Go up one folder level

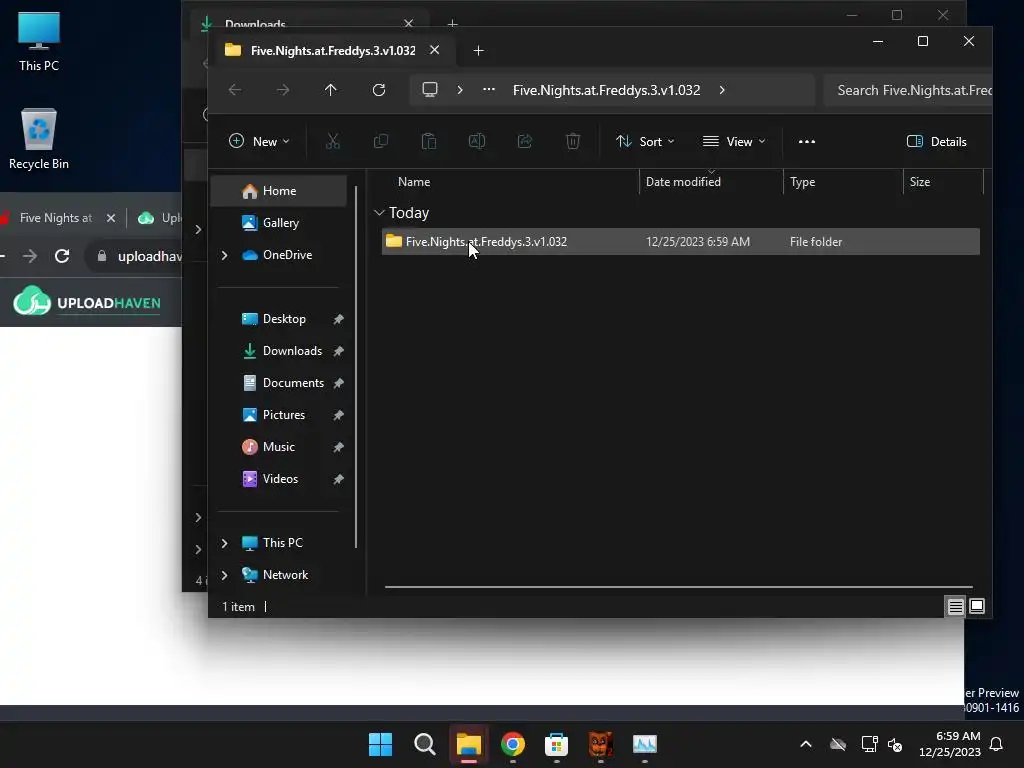(330, 90)
